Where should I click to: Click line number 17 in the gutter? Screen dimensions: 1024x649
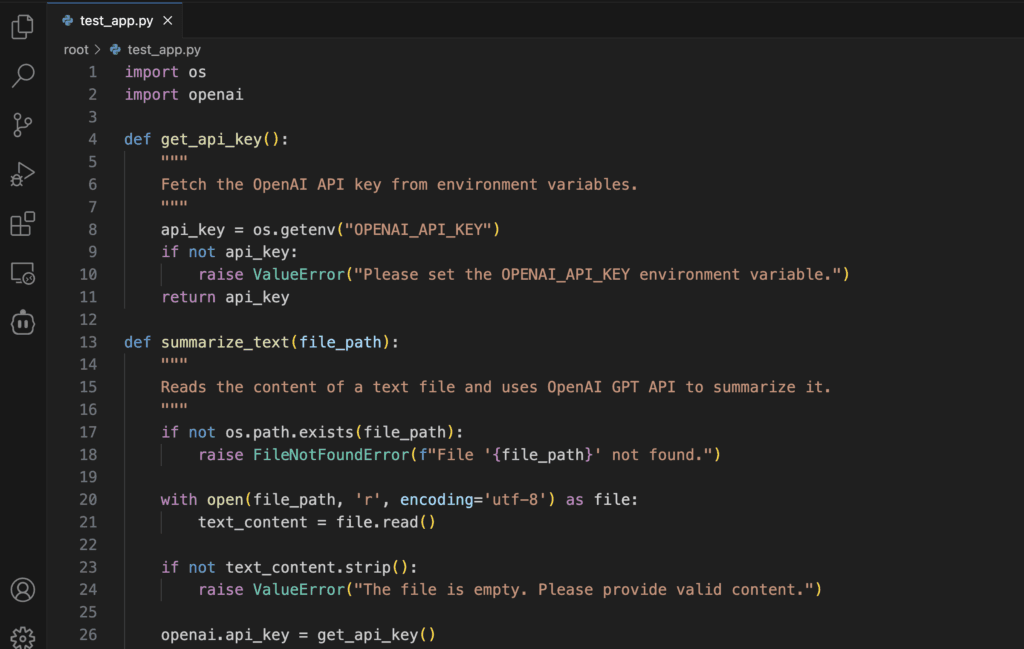pyautogui.click(x=88, y=432)
